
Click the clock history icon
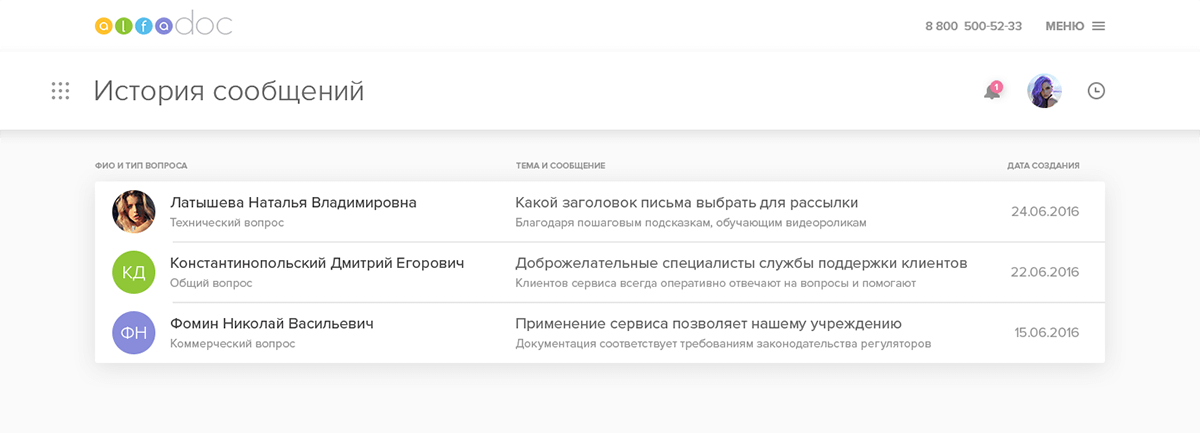point(1096,91)
